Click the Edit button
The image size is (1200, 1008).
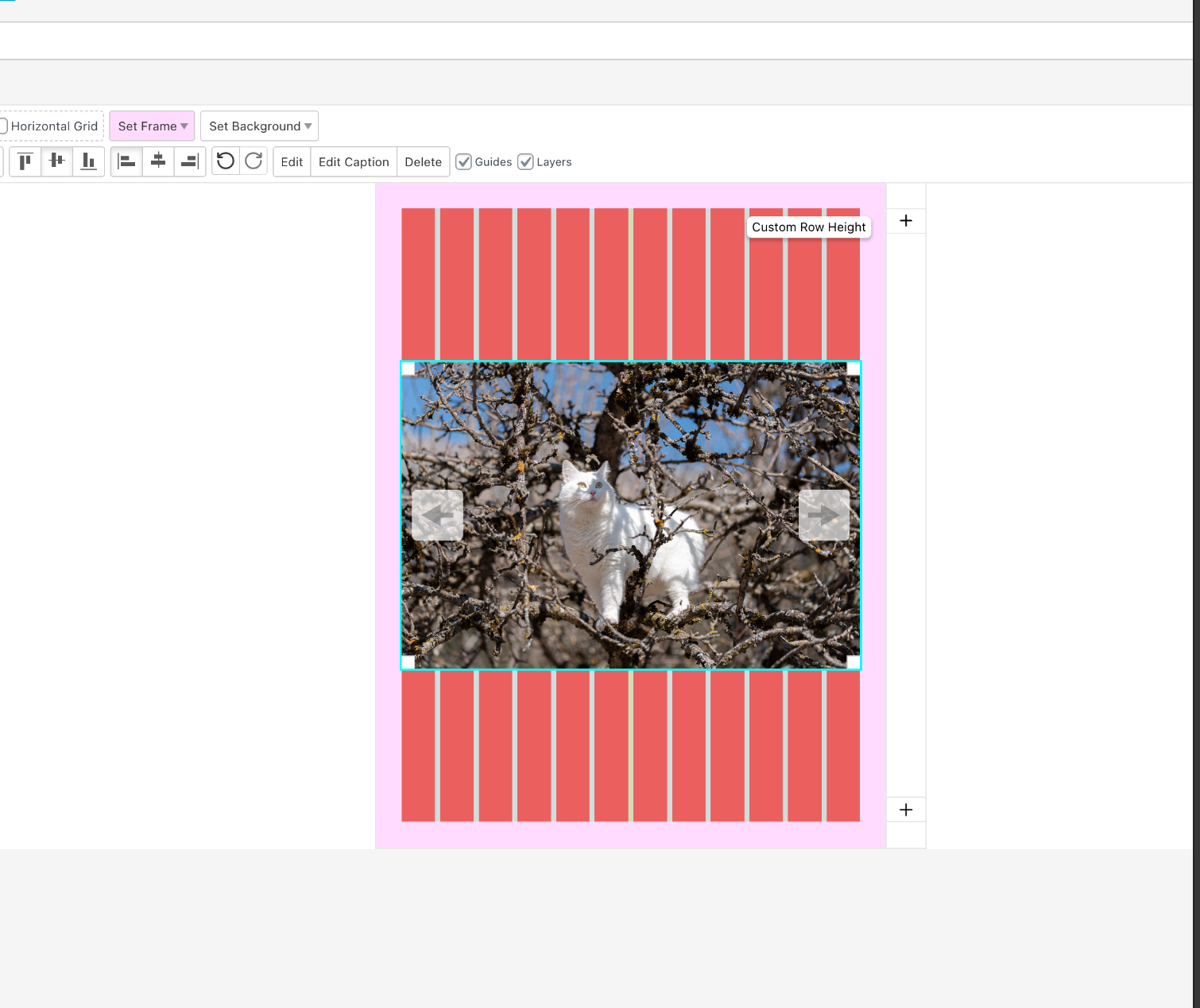(x=292, y=162)
